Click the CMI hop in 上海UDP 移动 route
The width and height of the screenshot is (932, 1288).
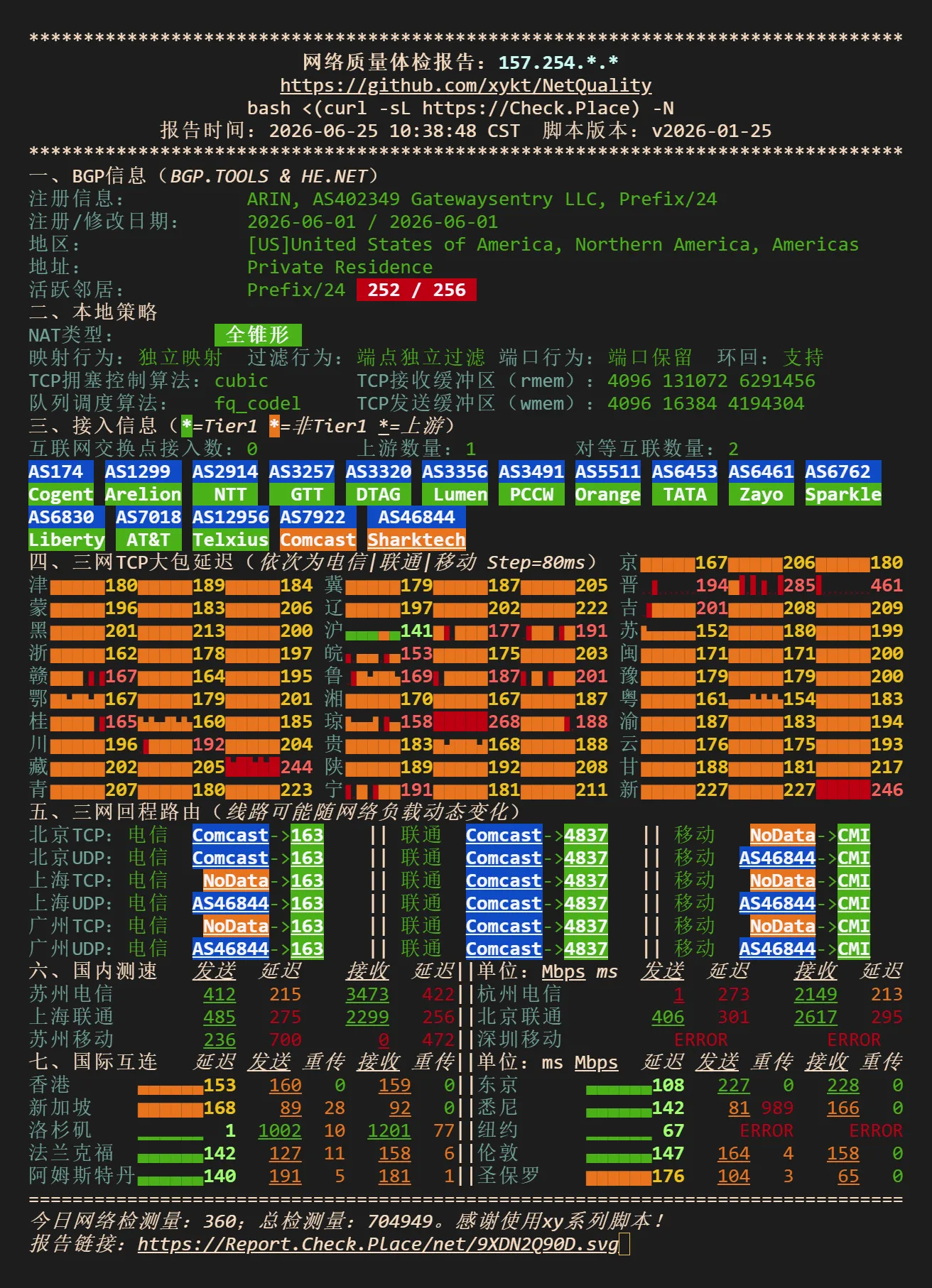(854, 903)
